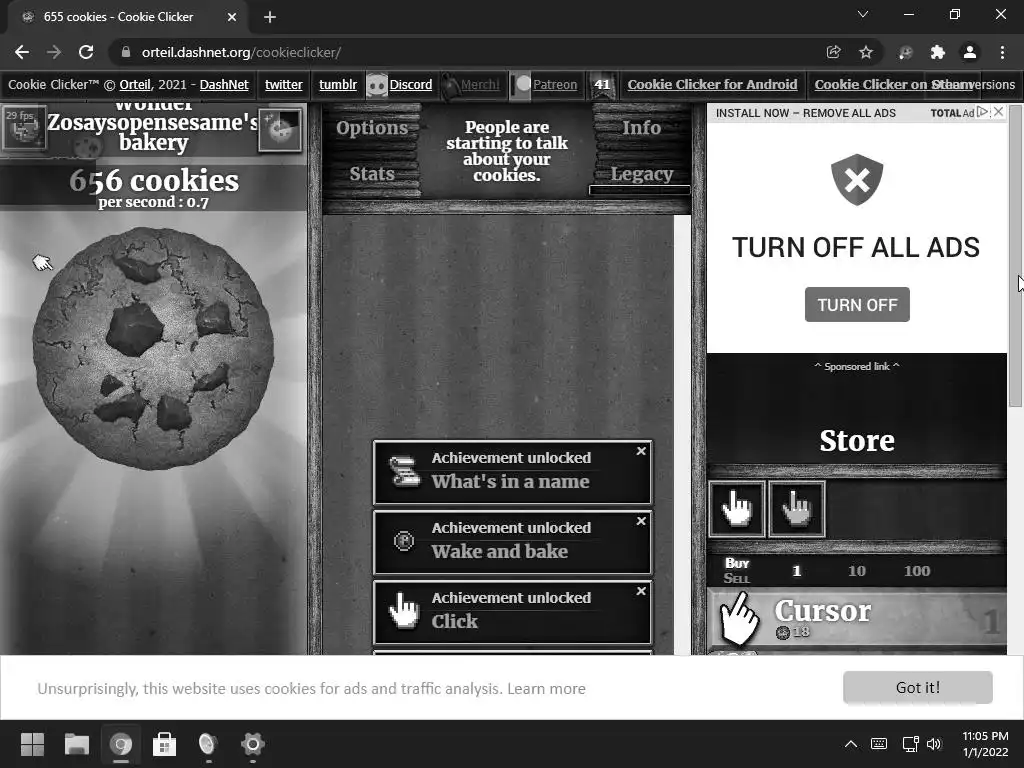
Task: Buy the Cursor building
Action: coord(857,620)
